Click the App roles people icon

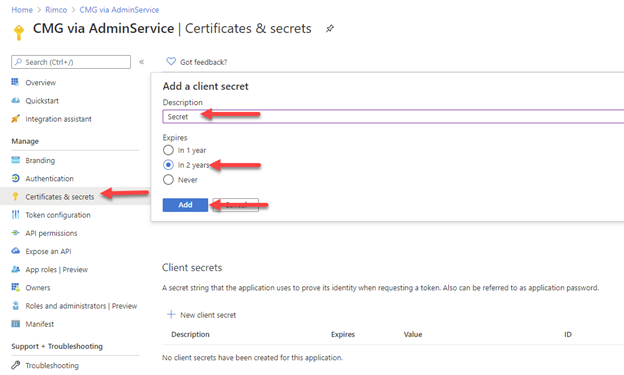[x=15, y=269]
